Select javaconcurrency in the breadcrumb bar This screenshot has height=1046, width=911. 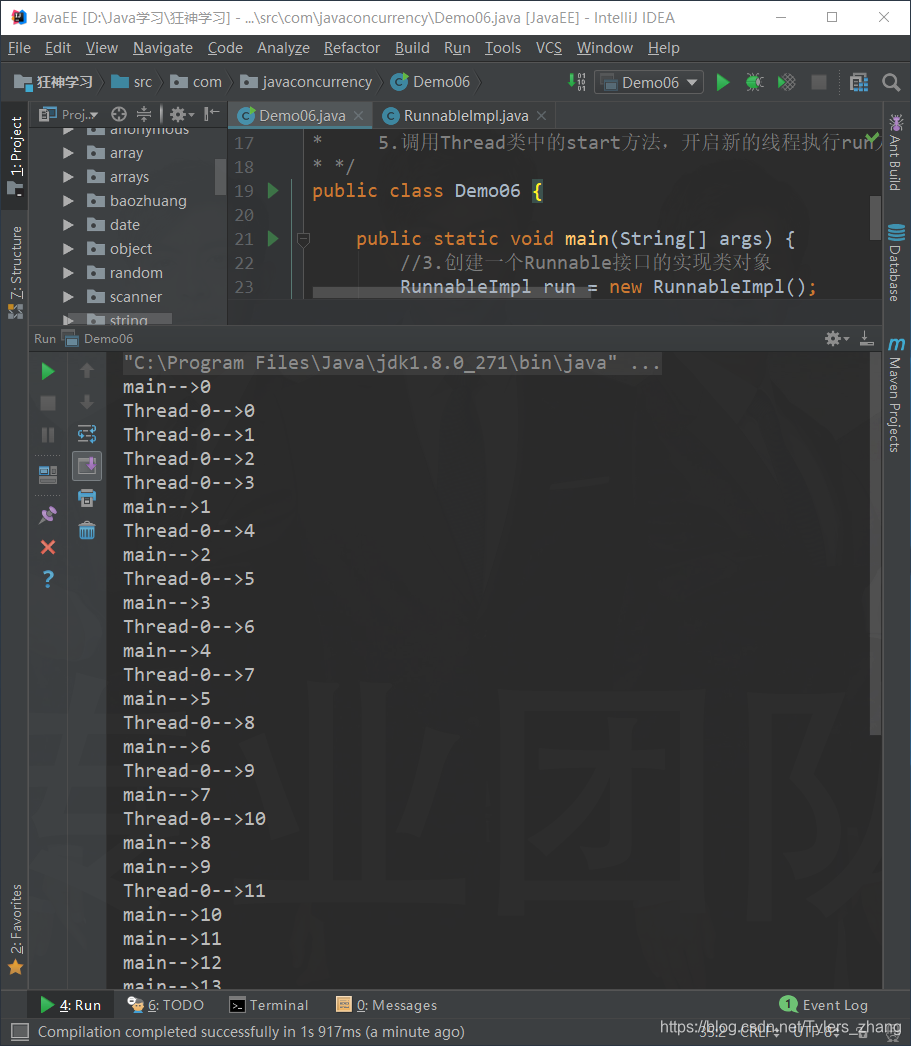(306, 82)
